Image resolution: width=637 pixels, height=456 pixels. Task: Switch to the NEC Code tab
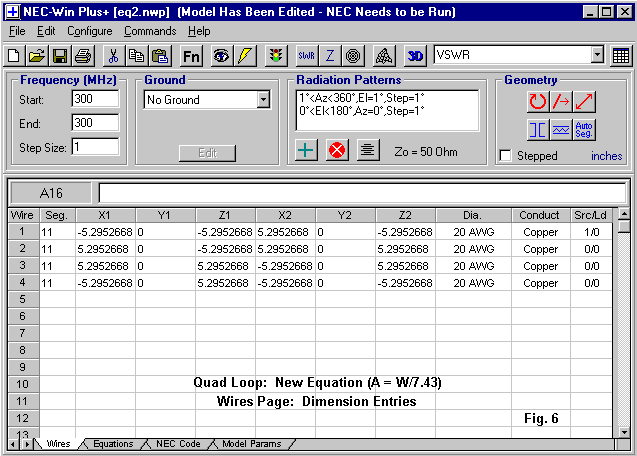point(177,444)
